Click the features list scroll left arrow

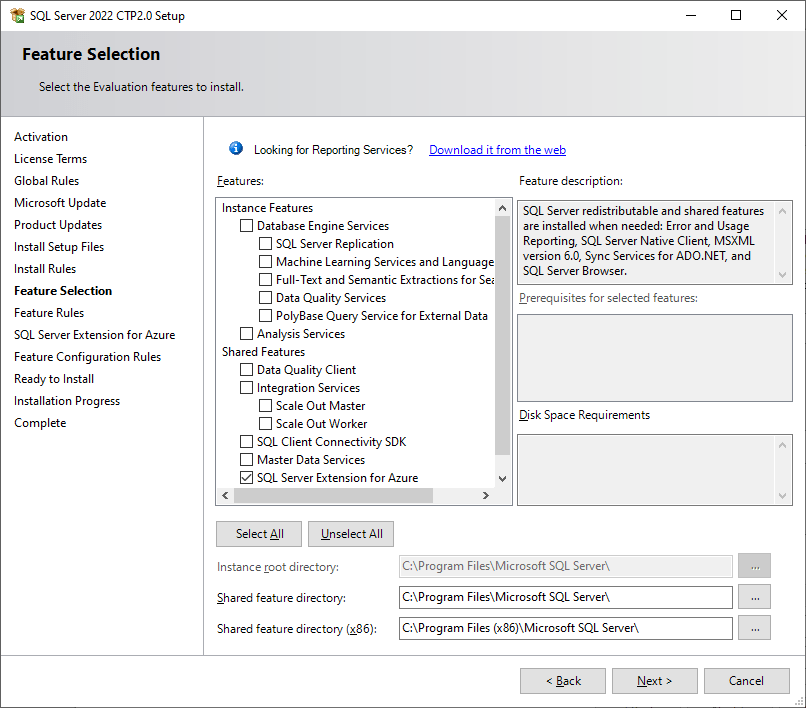[x=225, y=495]
